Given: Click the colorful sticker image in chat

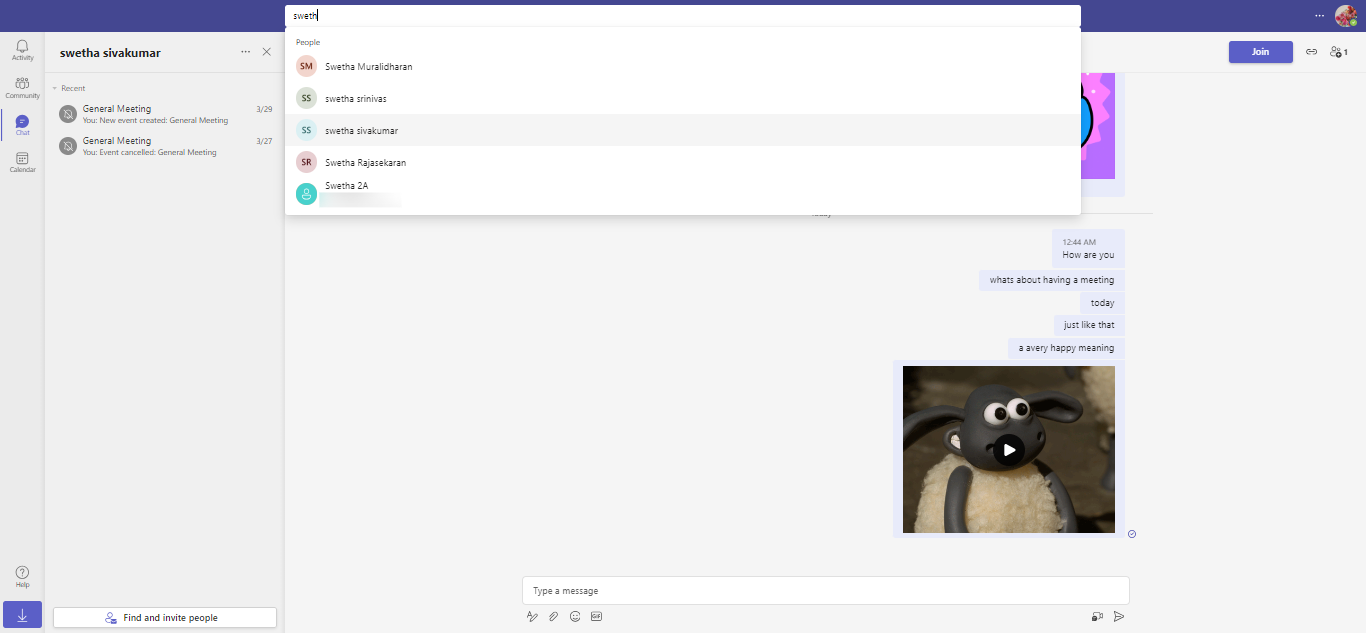Looking at the screenshot, I should [1097, 126].
